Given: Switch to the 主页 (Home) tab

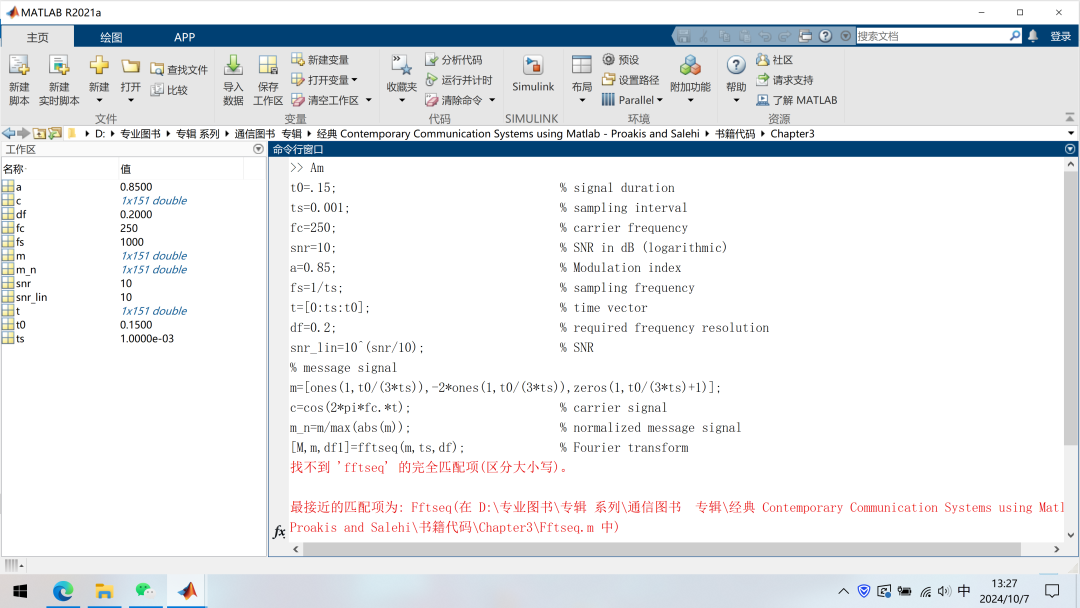Looking at the screenshot, I should point(38,37).
